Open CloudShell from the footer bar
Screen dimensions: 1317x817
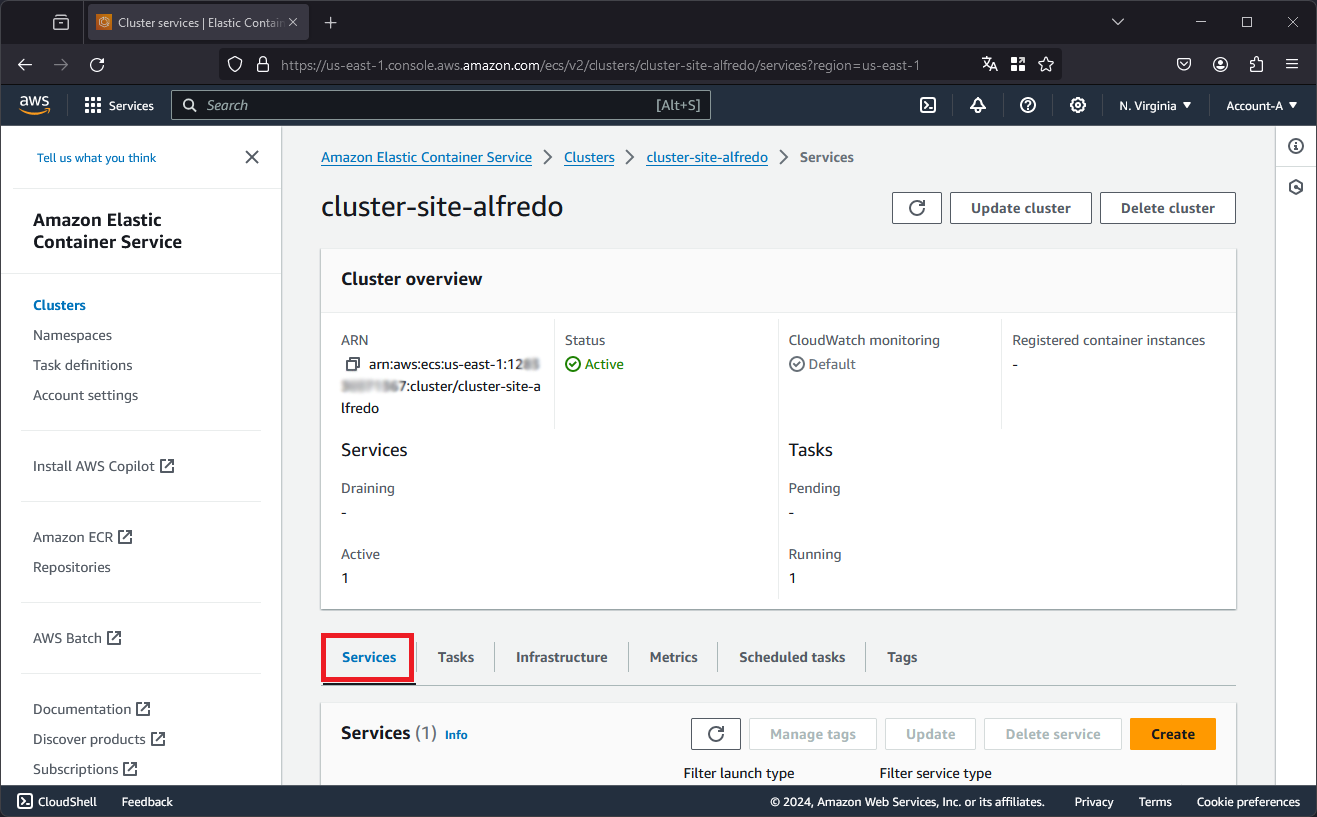pos(57,802)
